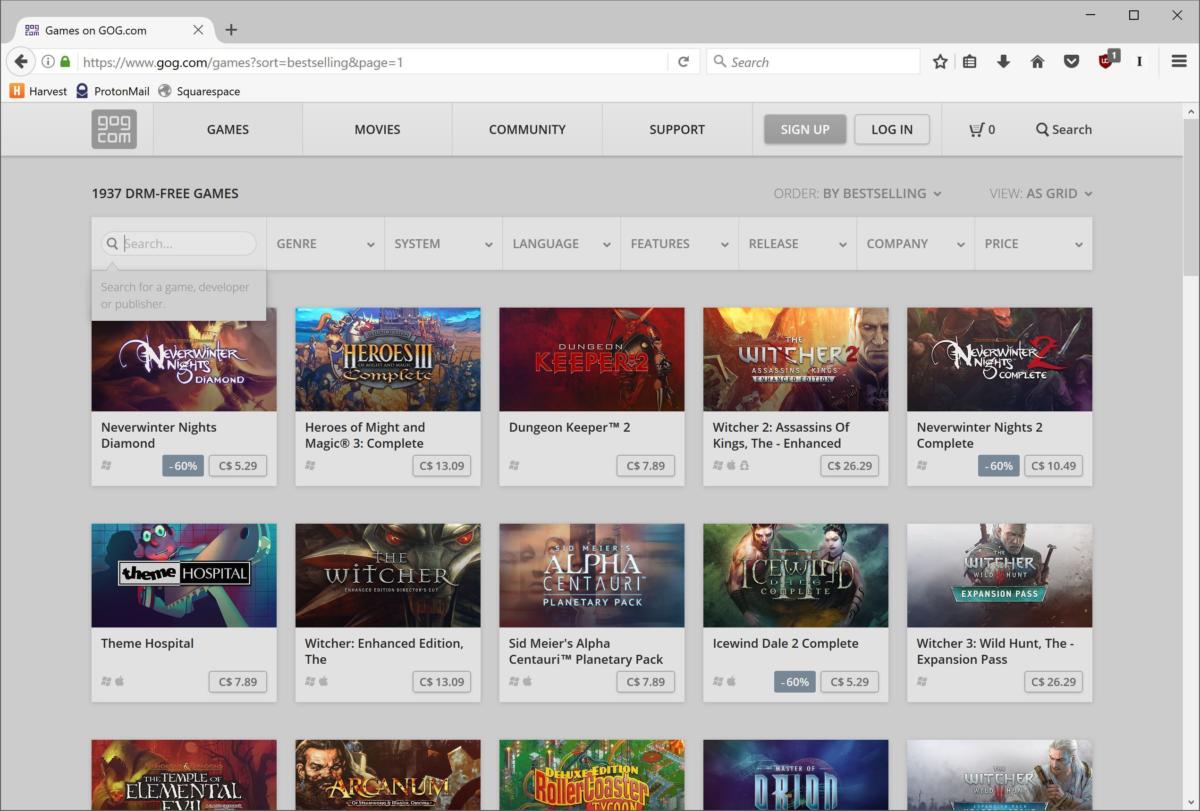Click the browser back arrow
Viewport: 1200px width, 811px height.
pyautogui.click(x=20, y=62)
